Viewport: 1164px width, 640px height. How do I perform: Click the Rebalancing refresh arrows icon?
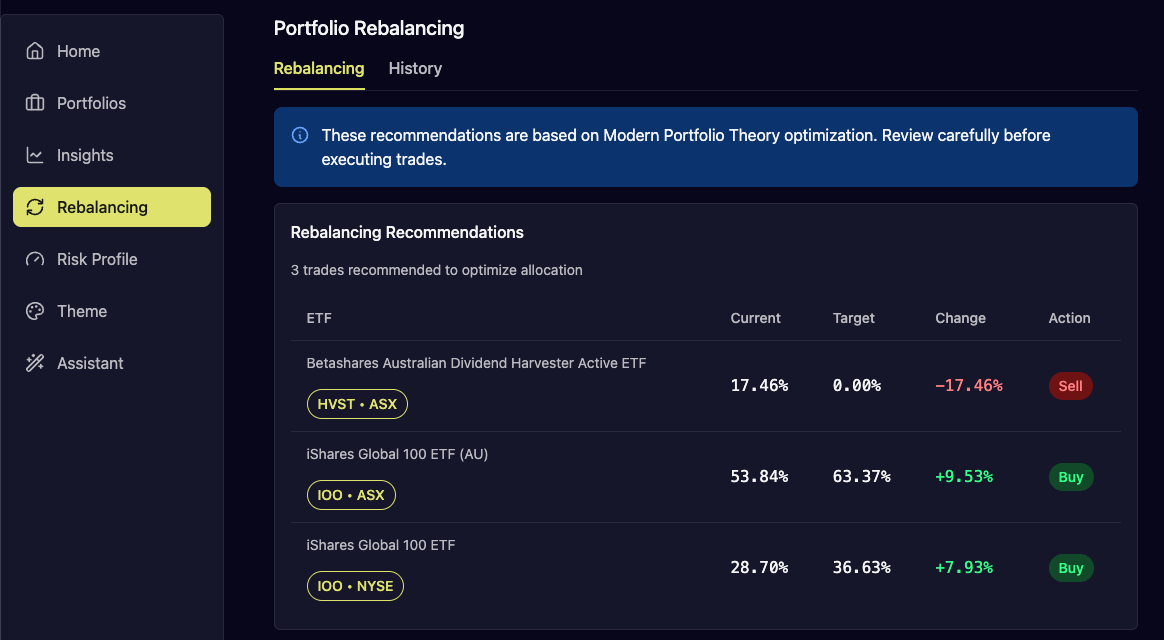pyautogui.click(x=35, y=206)
